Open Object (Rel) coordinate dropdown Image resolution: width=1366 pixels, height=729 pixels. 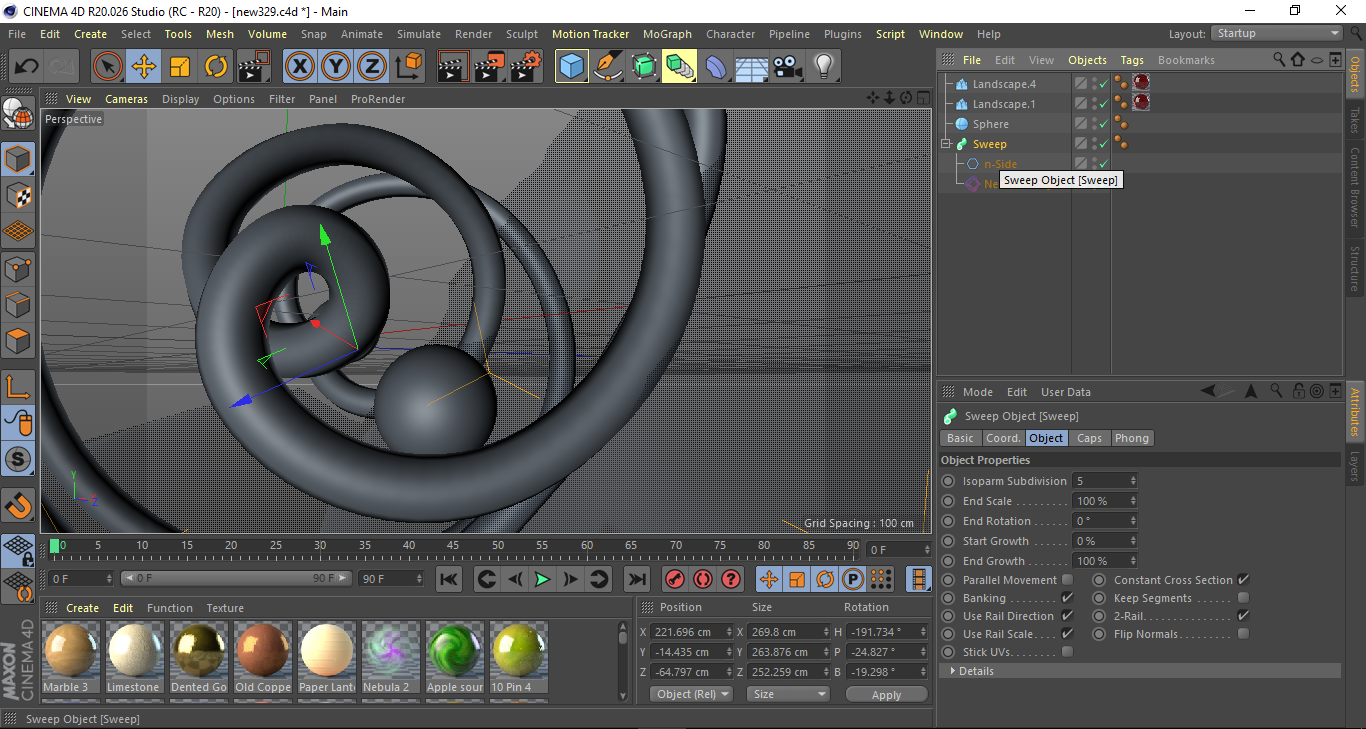691,694
